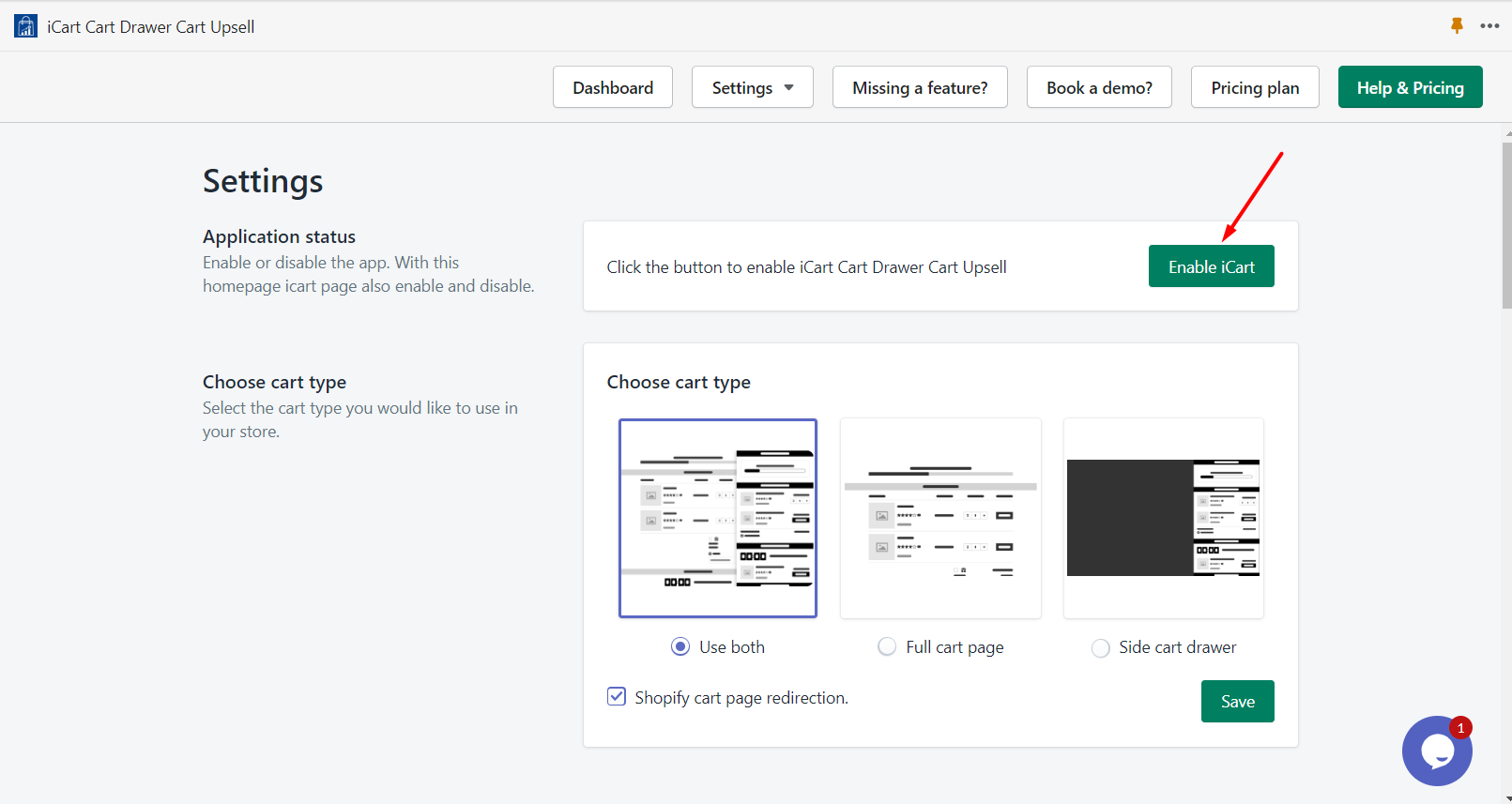Click the Application status heading

point(279,236)
